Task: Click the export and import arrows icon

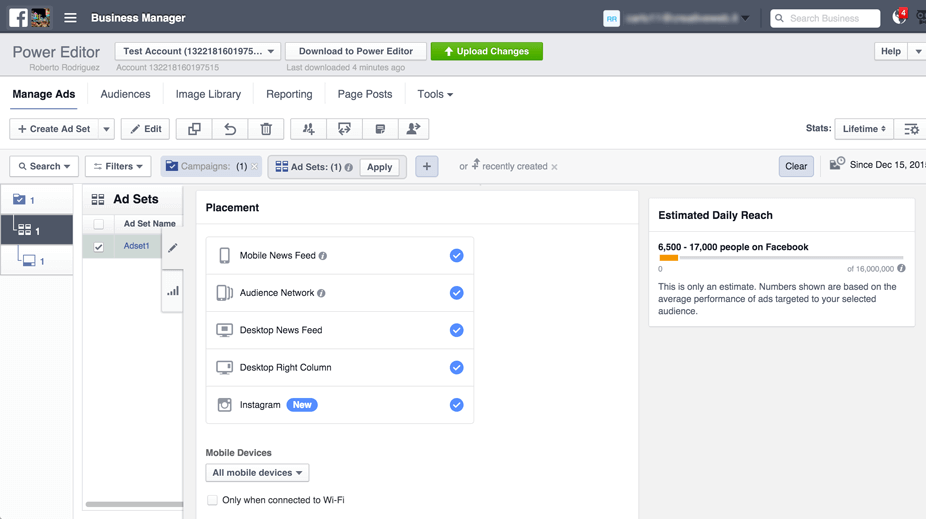Action: (344, 129)
